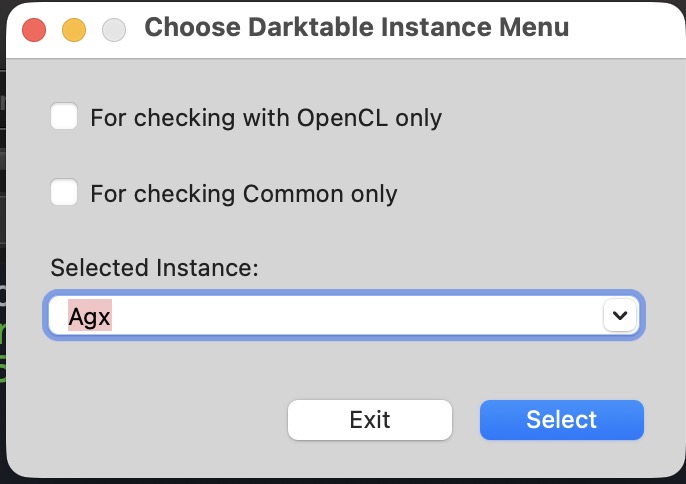Enable the "For checking with OpenCL only" checkbox
The image size is (686, 484).
pos(64,117)
